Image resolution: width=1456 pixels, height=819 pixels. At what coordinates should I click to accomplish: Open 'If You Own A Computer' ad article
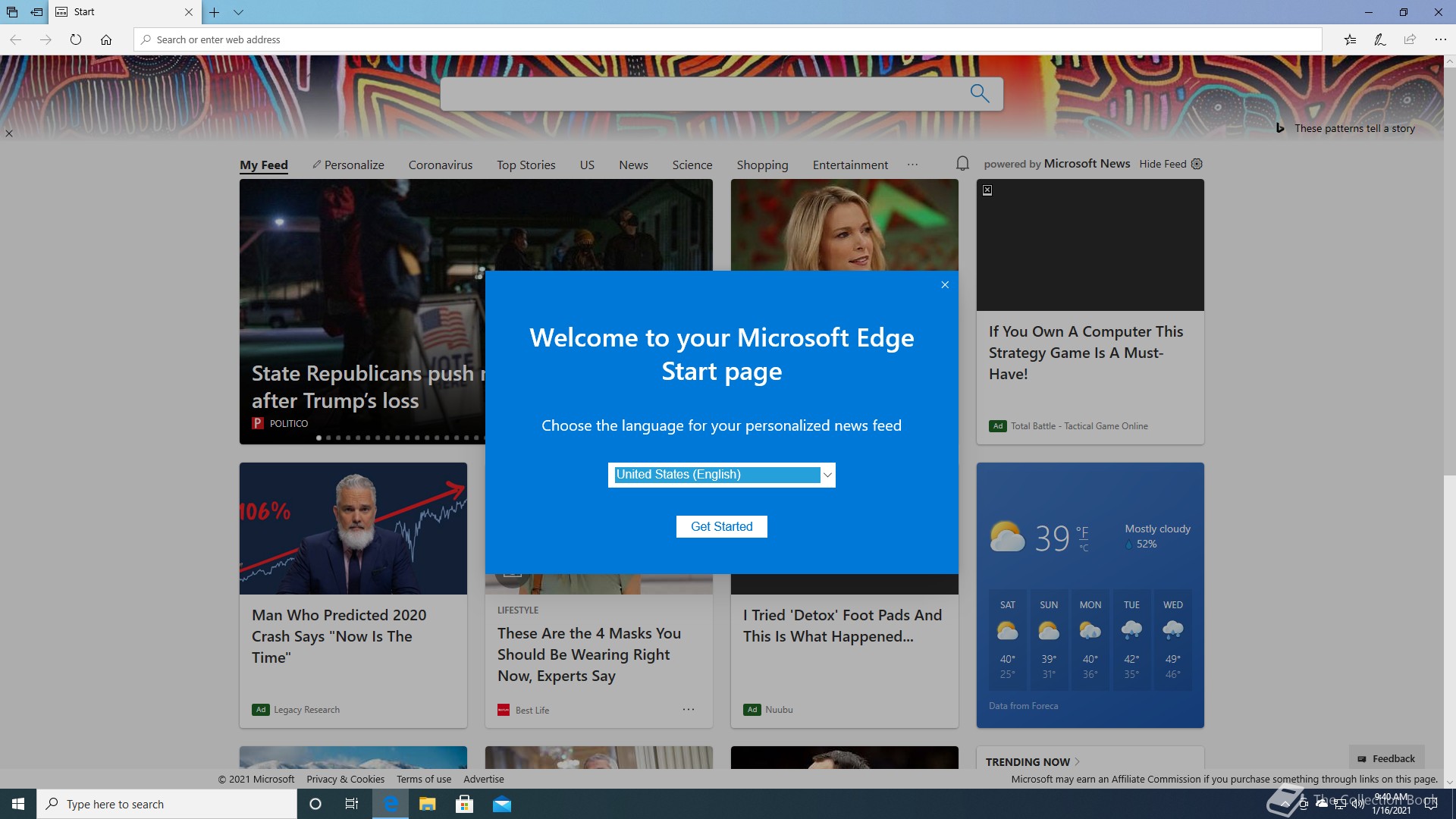point(1085,353)
